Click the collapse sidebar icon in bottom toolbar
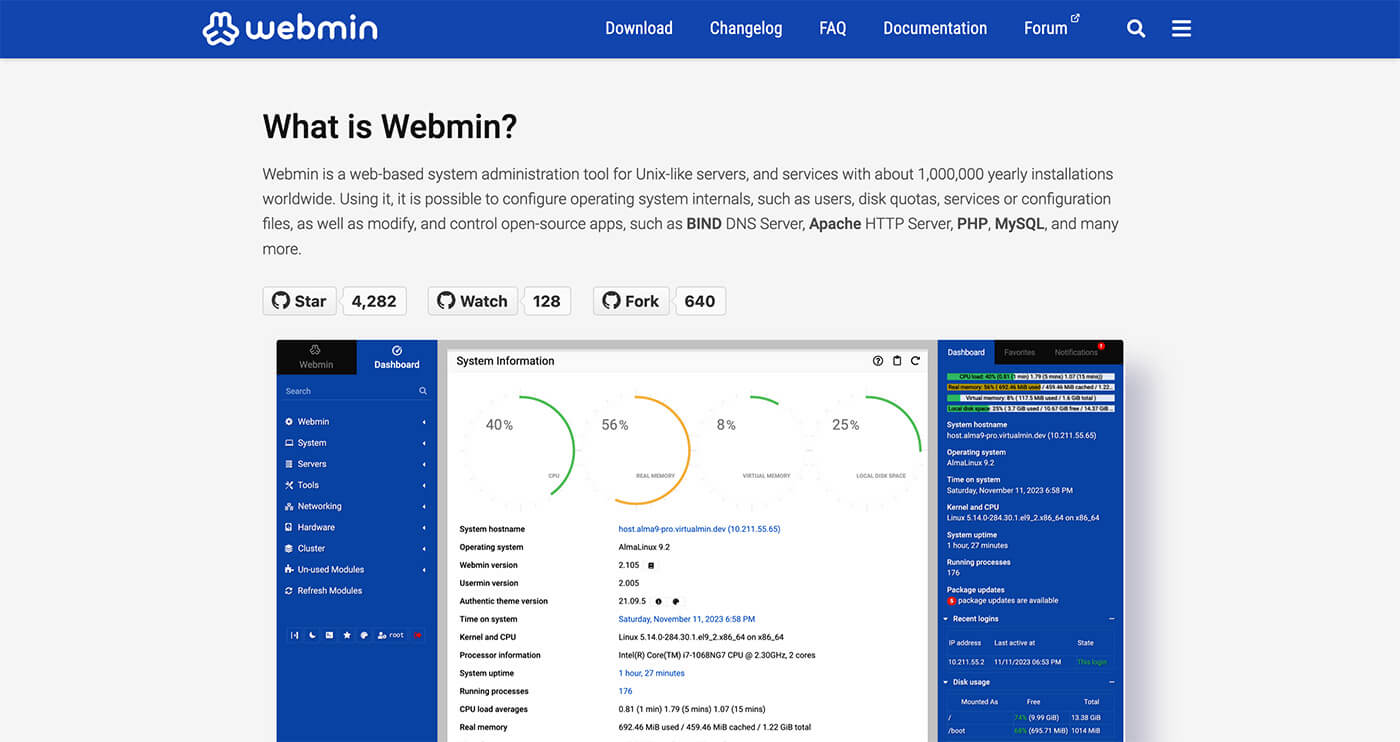This screenshot has width=1400, height=742. 294,635
